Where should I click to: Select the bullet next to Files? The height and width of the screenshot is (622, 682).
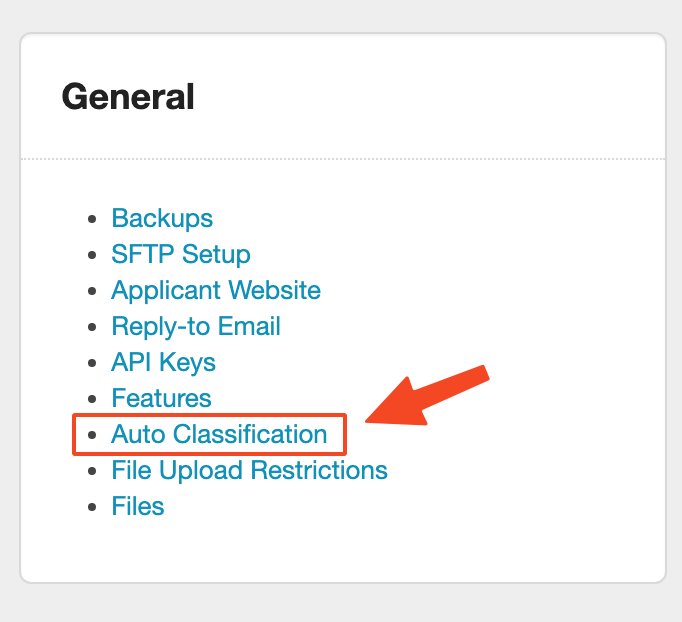pos(94,507)
